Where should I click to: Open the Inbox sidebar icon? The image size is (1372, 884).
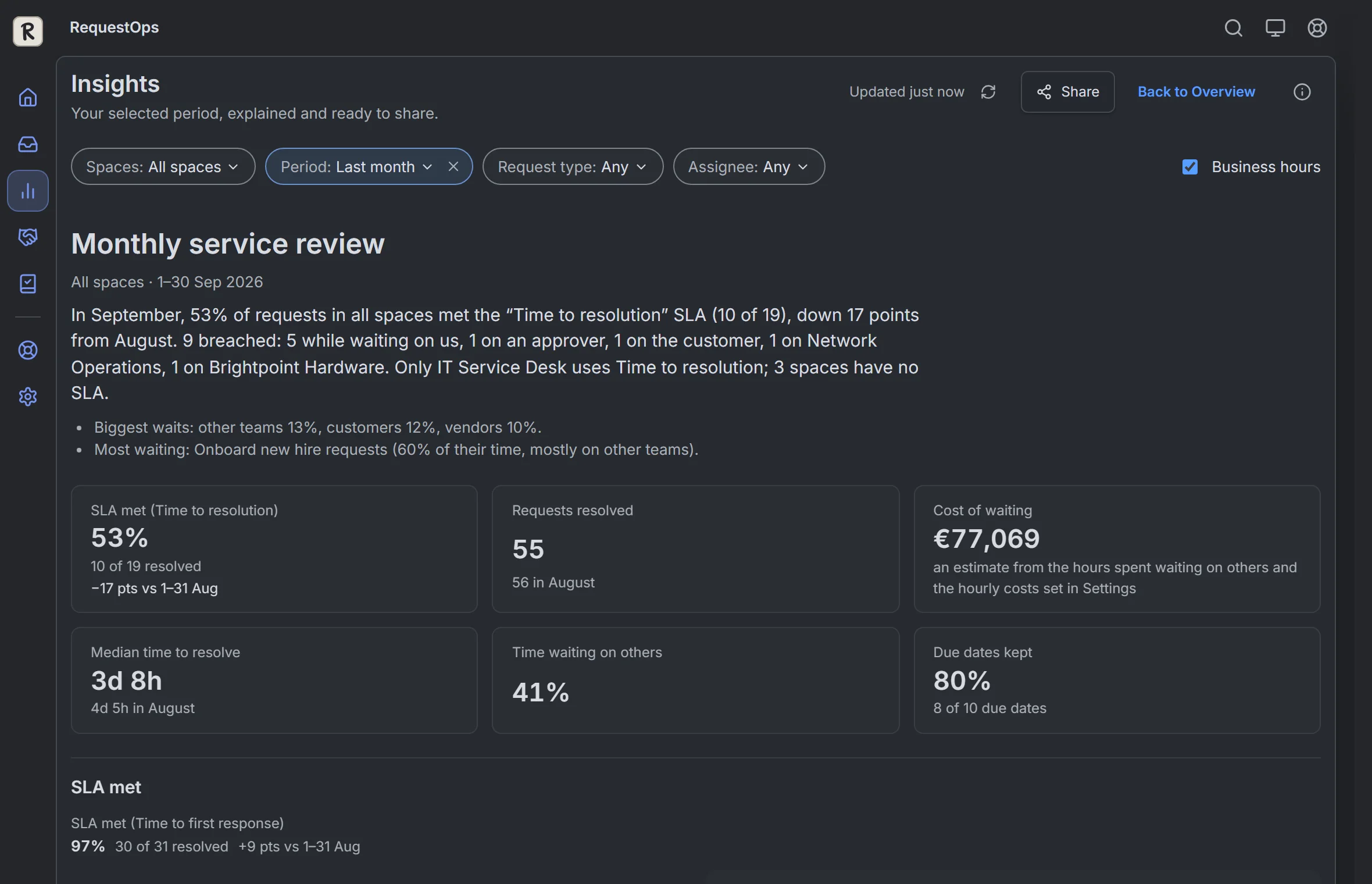coord(28,144)
